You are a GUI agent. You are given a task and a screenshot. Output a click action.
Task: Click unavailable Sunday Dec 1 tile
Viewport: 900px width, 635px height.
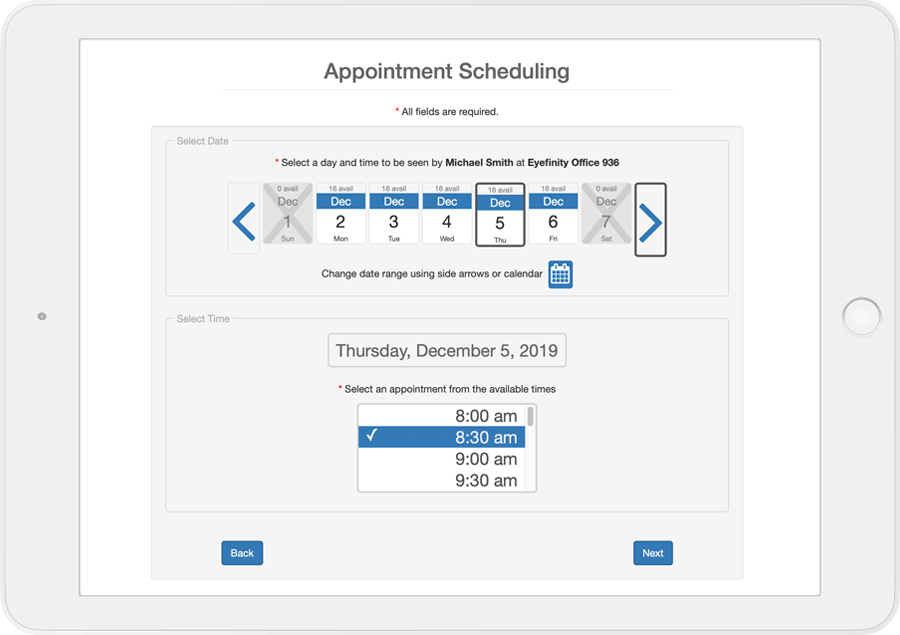(x=288, y=214)
